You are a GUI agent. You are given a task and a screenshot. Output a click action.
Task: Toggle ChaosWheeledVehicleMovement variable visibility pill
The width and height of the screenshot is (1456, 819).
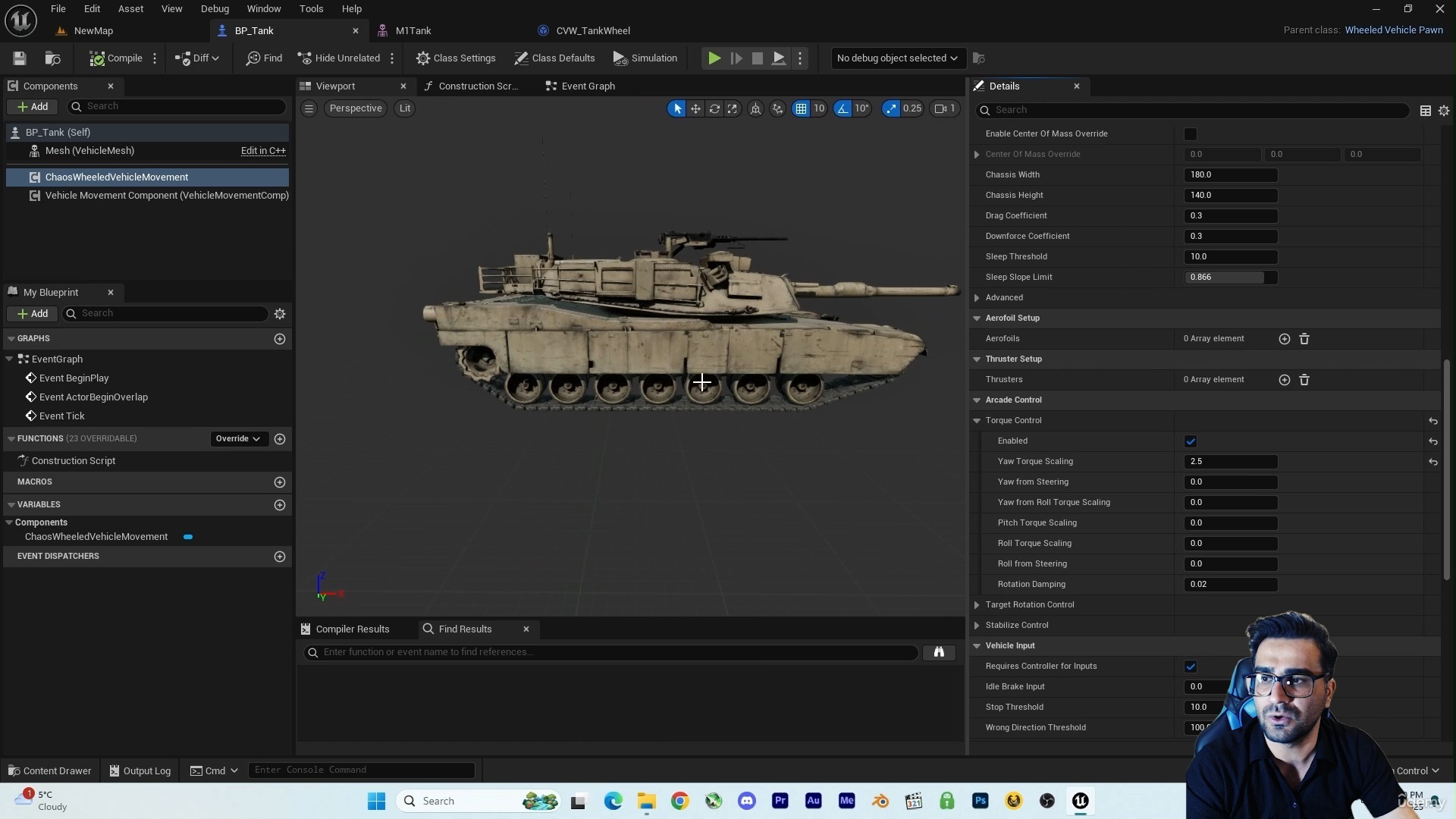[188, 537]
